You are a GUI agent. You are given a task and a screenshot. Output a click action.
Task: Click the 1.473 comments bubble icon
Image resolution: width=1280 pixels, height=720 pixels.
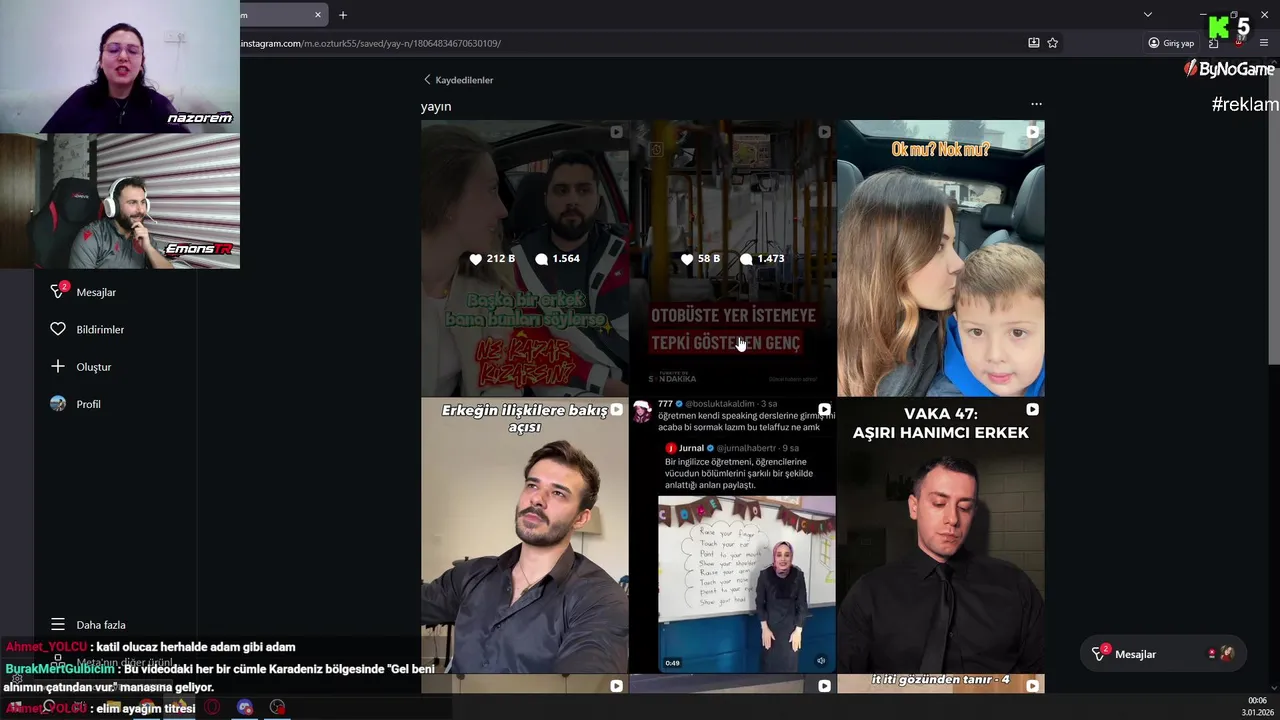pos(746,259)
